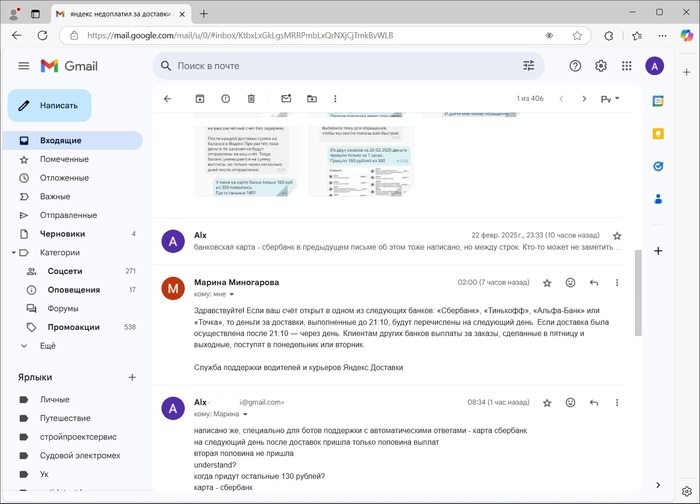Open Google apps grid icon
The height and width of the screenshot is (504, 700).
[627, 66]
